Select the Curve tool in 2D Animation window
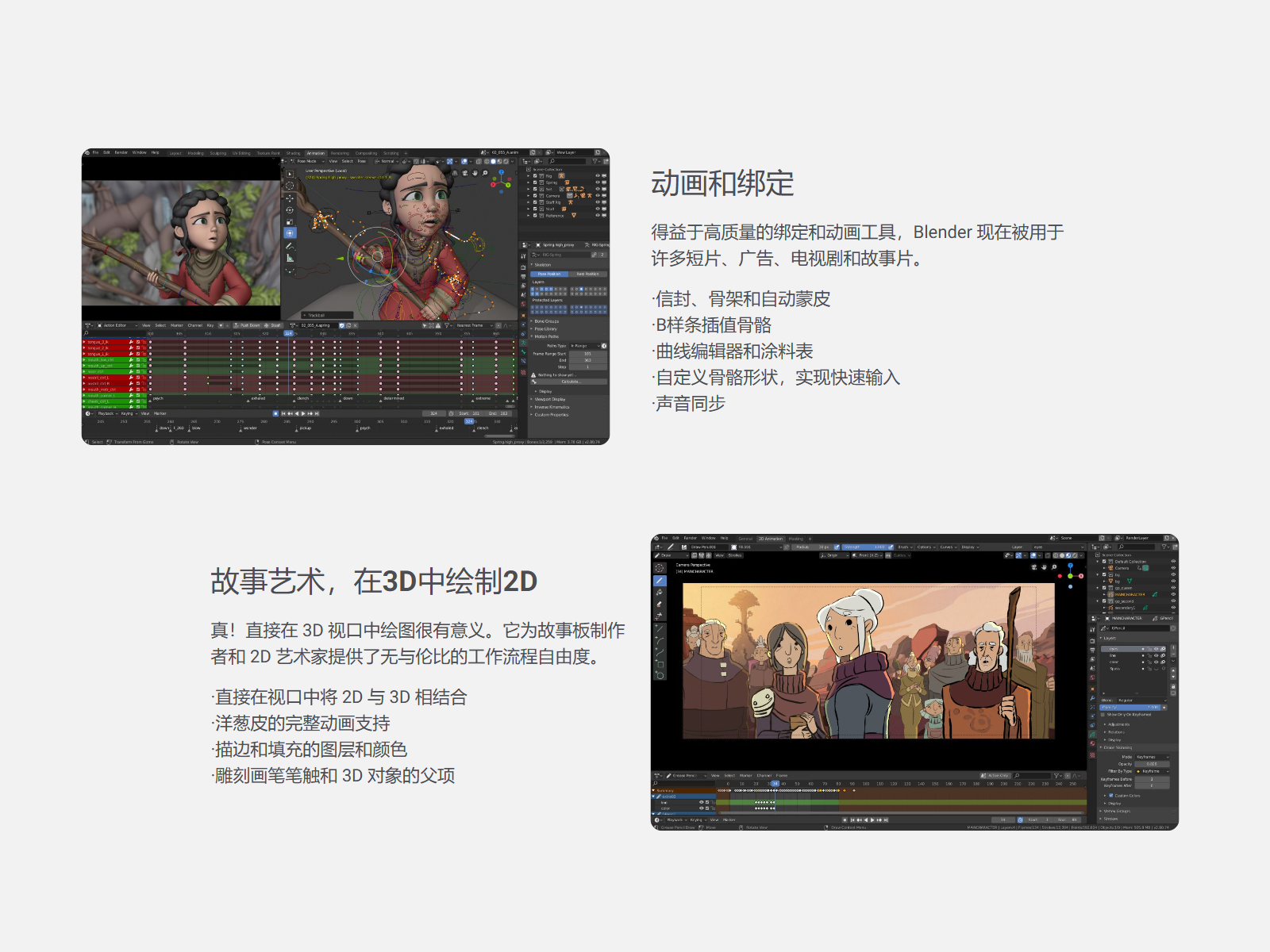Viewport: 1270px width, 952px height. pyautogui.click(x=660, y=652)
